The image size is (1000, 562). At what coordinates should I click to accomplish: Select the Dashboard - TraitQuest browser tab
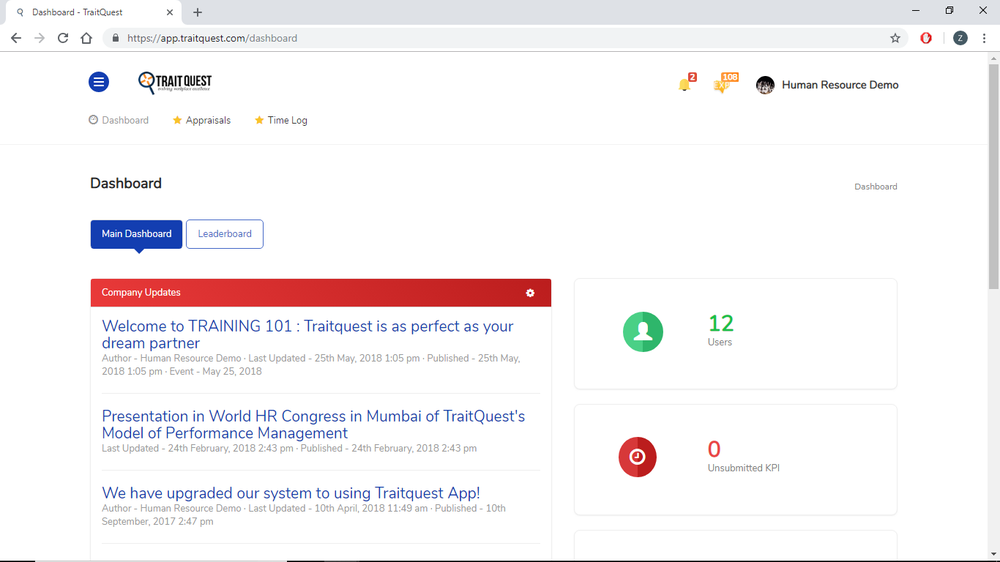coord(93,12)
